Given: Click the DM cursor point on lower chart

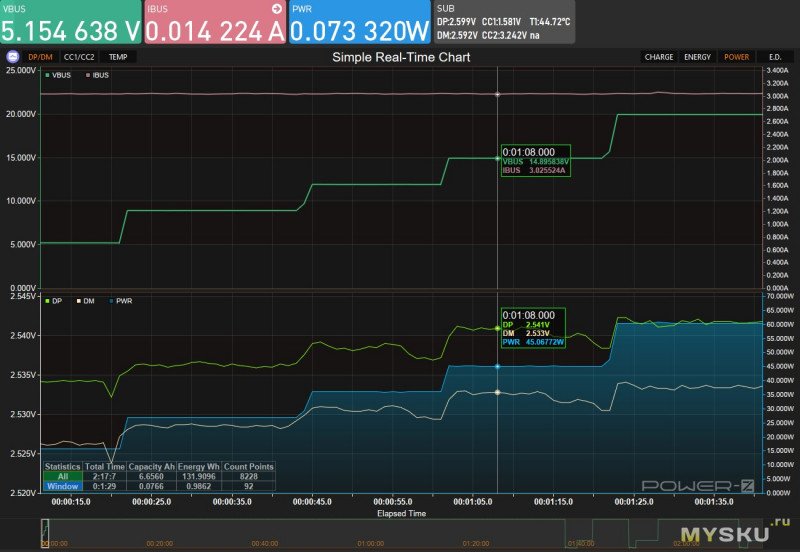Looking at the screenshot, I should (x=497, y=392).
